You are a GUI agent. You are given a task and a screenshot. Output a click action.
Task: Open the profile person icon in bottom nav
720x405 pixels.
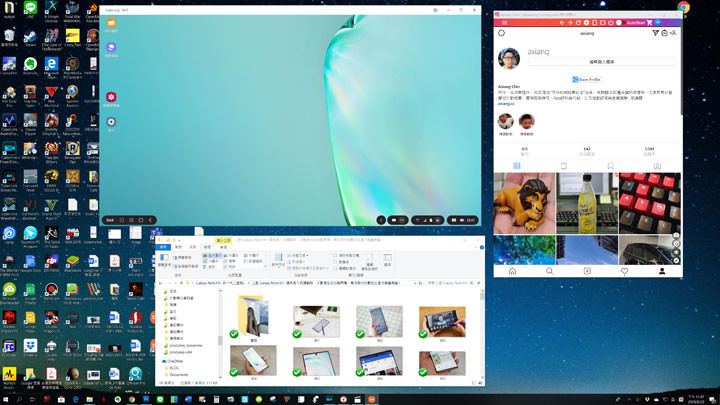[662, 271]
